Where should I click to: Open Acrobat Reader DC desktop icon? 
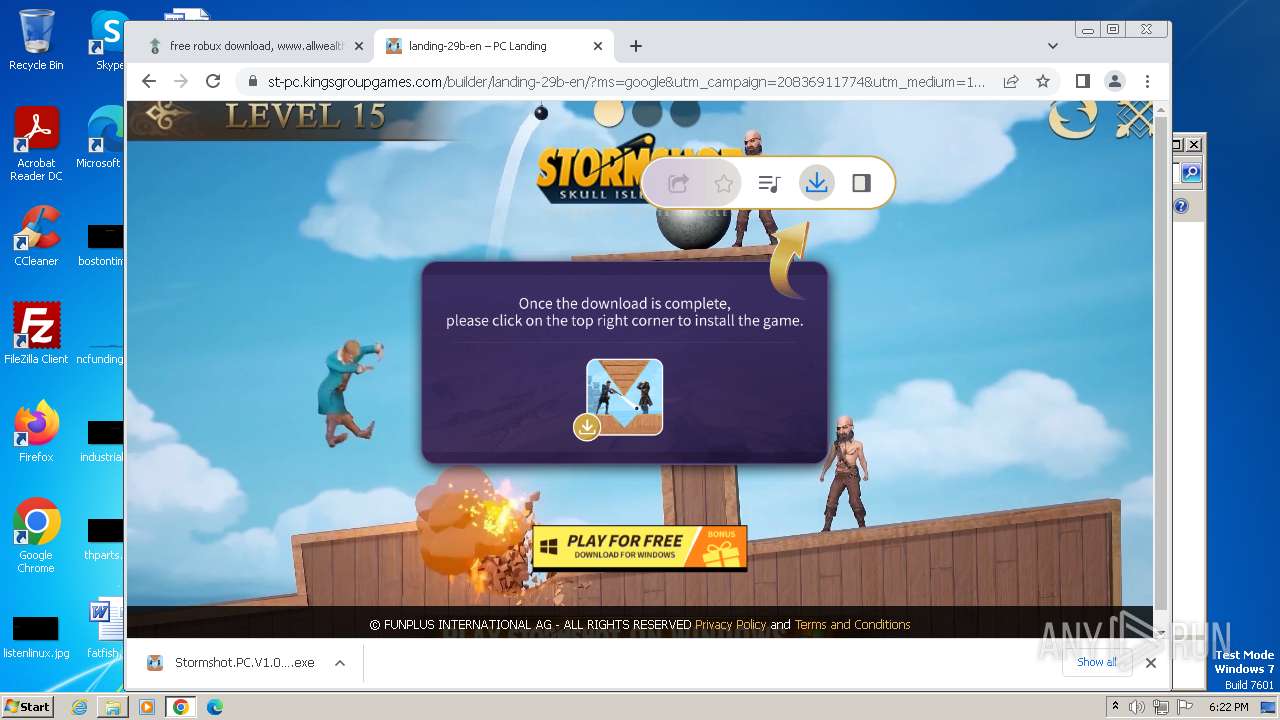[x=36, y=144]
